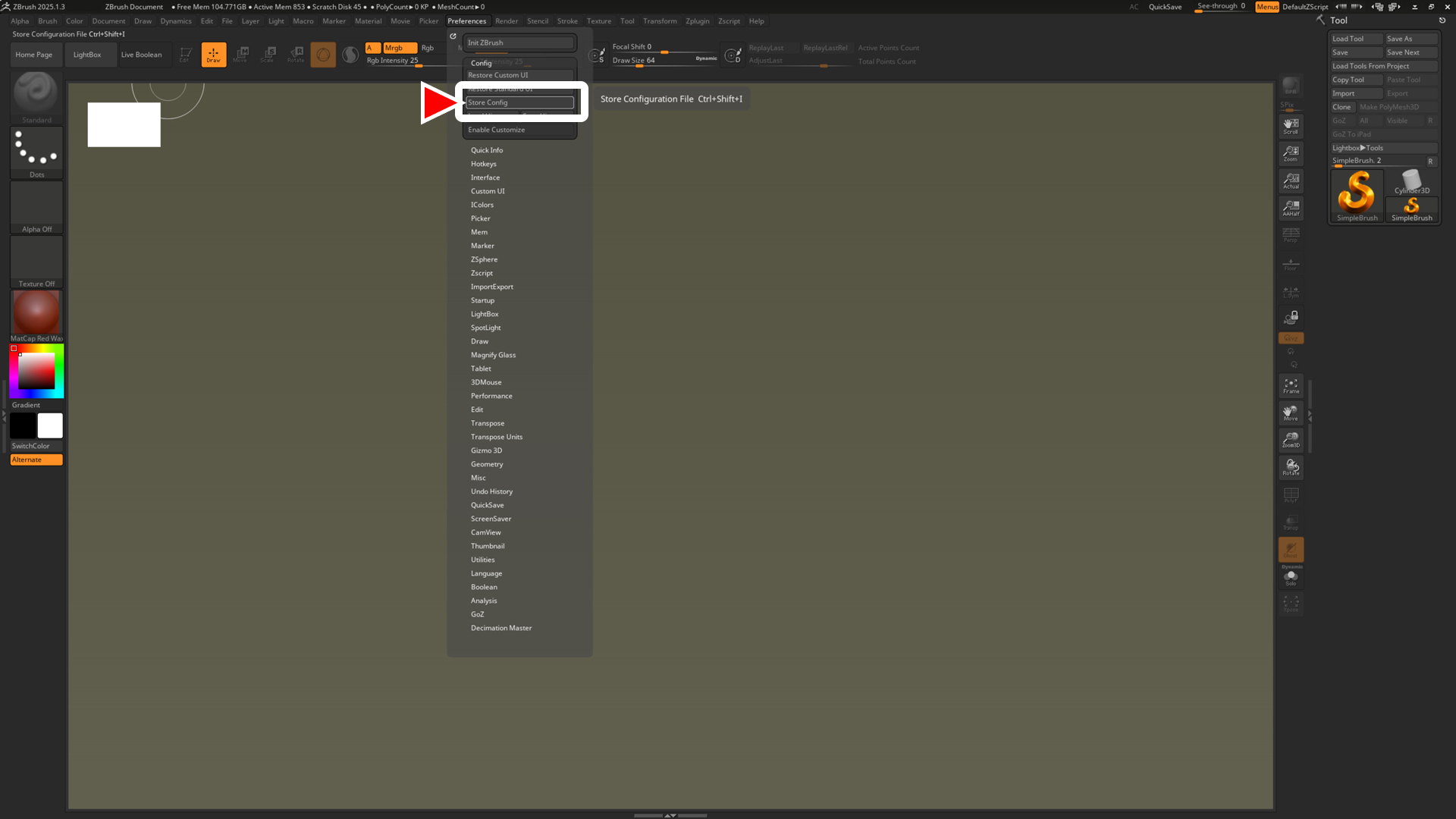Toggle the PolyF polyframe icon
The image size is (1456, 819).
tap(1291, 494)
